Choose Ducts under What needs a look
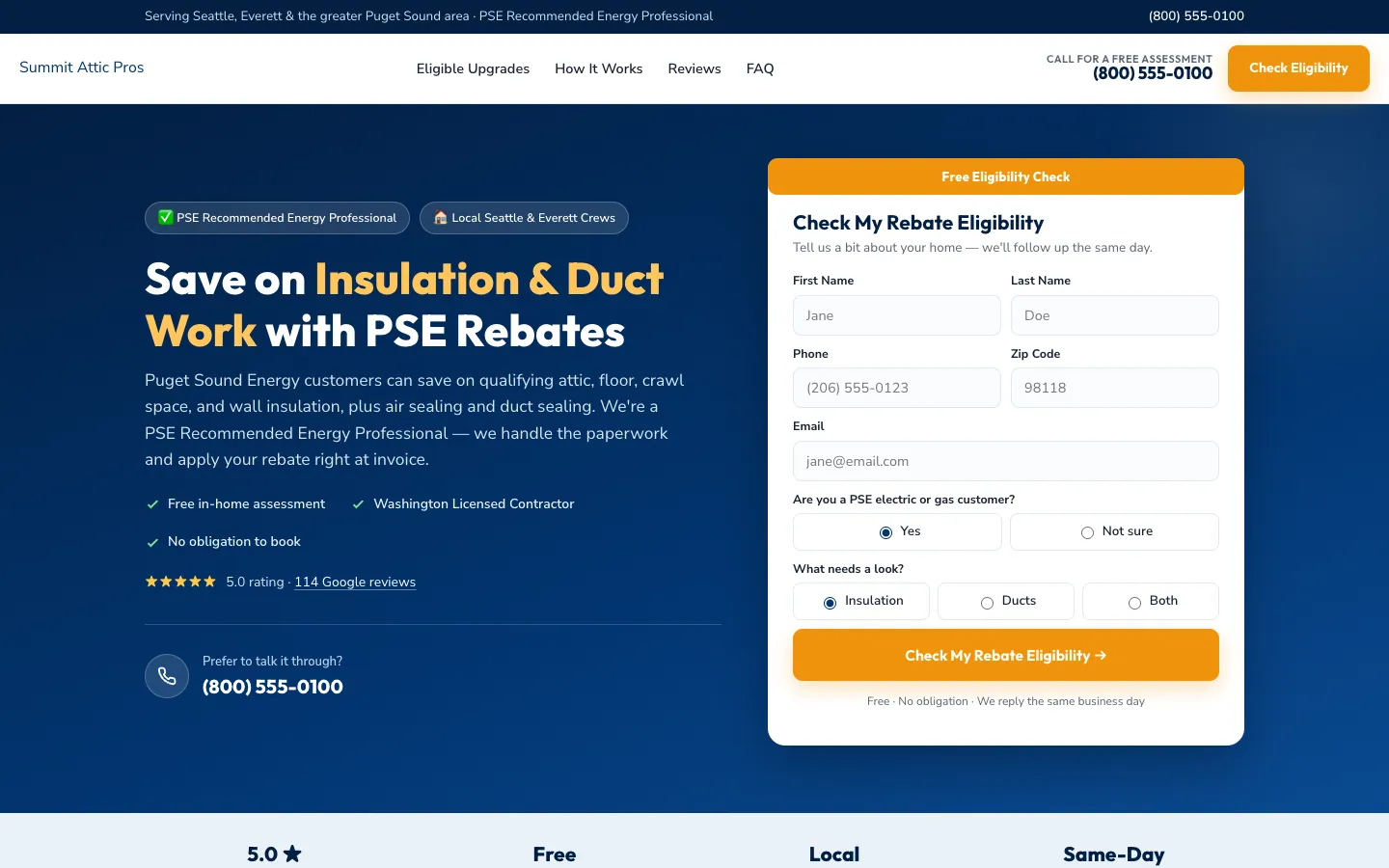The width and height of the screenshot is (1389, 868). click(1006, 602)
